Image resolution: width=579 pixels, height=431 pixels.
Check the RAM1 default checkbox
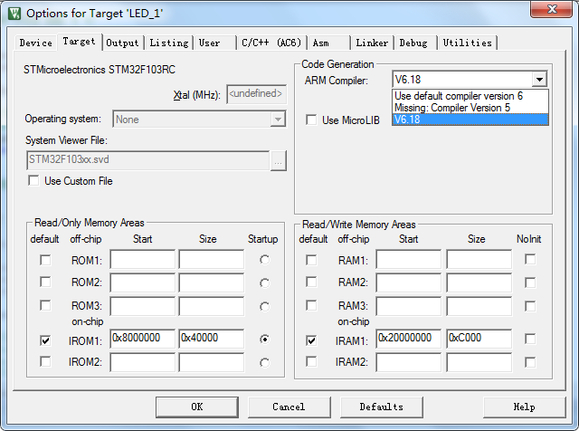click(311, 260)
